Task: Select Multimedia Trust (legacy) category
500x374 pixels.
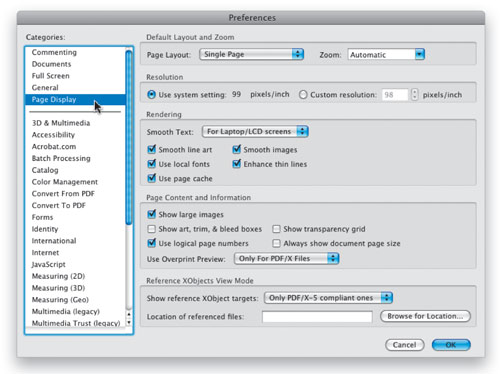Action: pyautogui.click(x=76, y=323)
